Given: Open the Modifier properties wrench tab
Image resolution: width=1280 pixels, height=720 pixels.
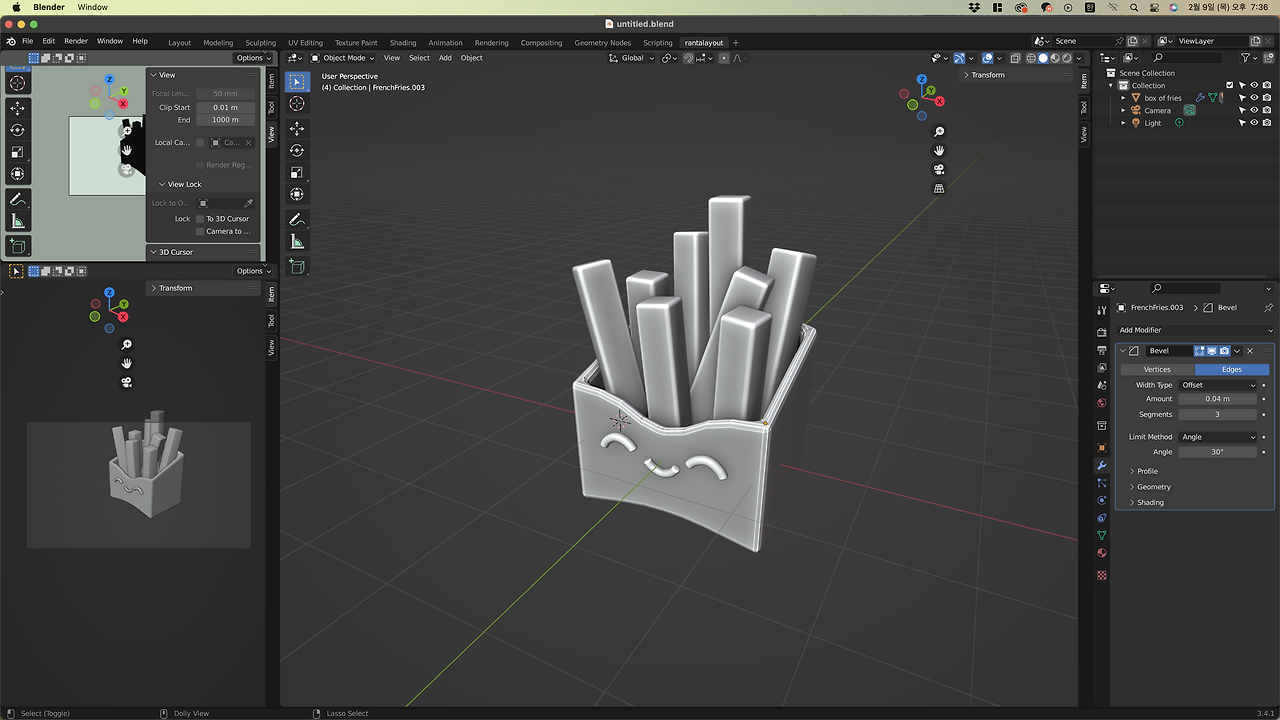Looking at the screenshot, I should coord(1102,466).
